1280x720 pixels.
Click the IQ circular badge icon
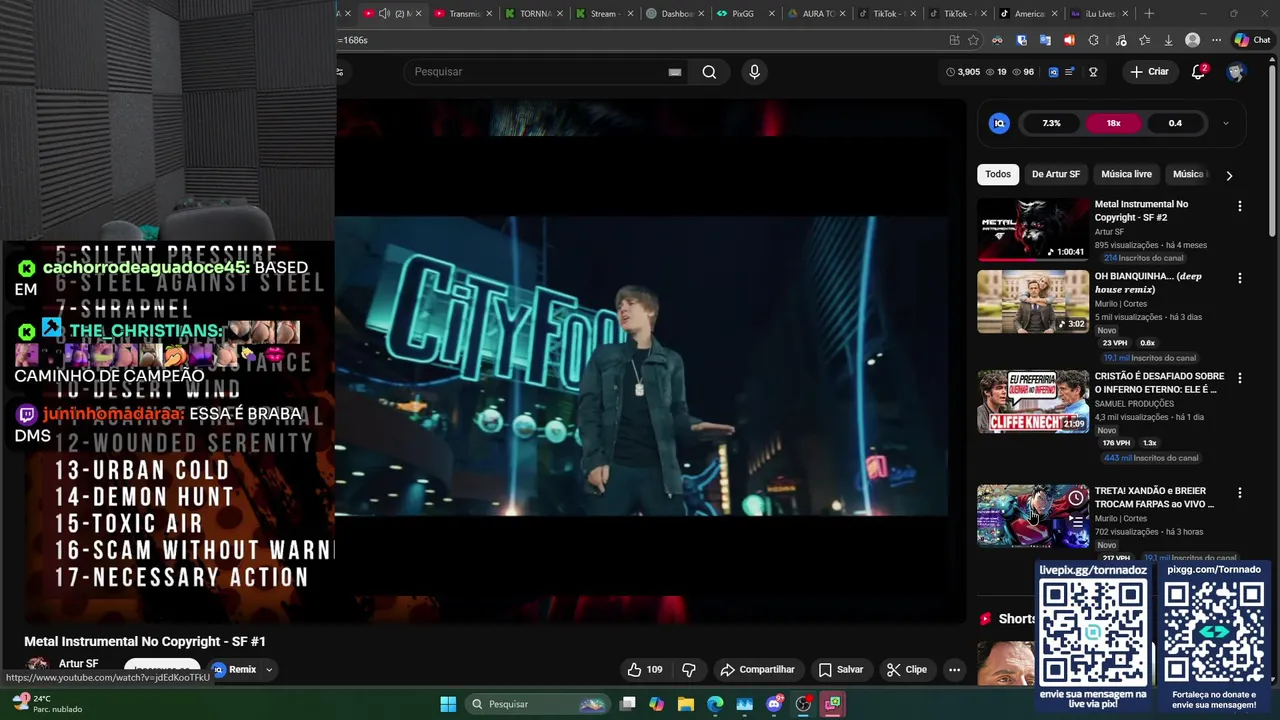999,123
